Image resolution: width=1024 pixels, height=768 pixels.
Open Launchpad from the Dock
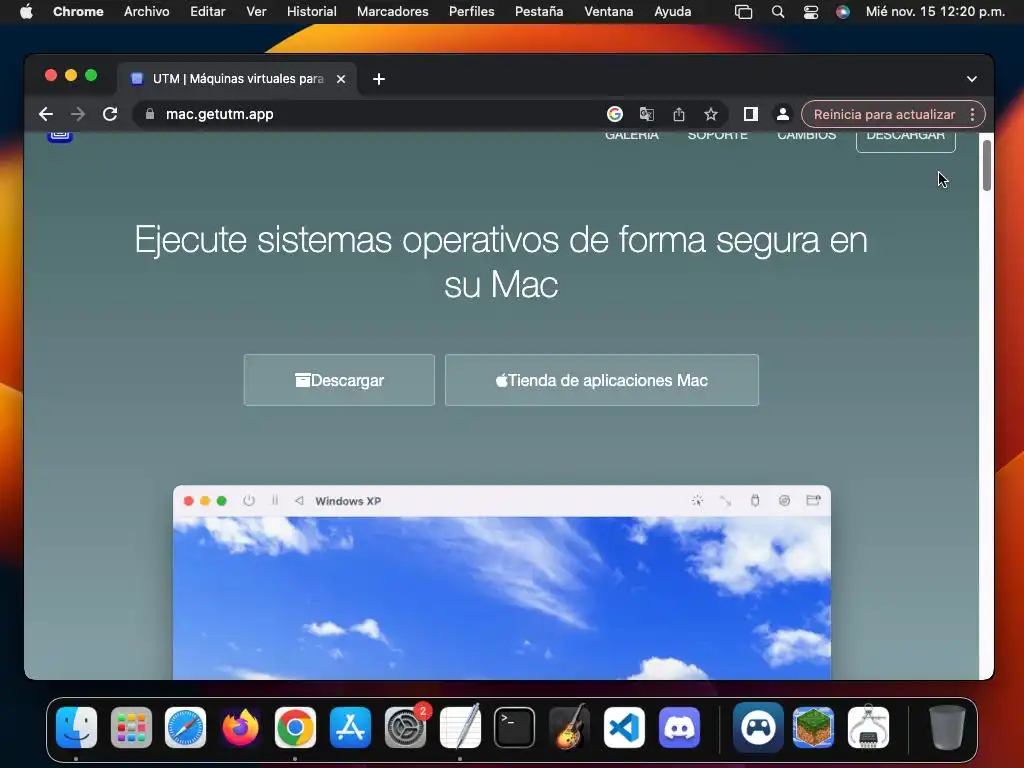(131, 727)
